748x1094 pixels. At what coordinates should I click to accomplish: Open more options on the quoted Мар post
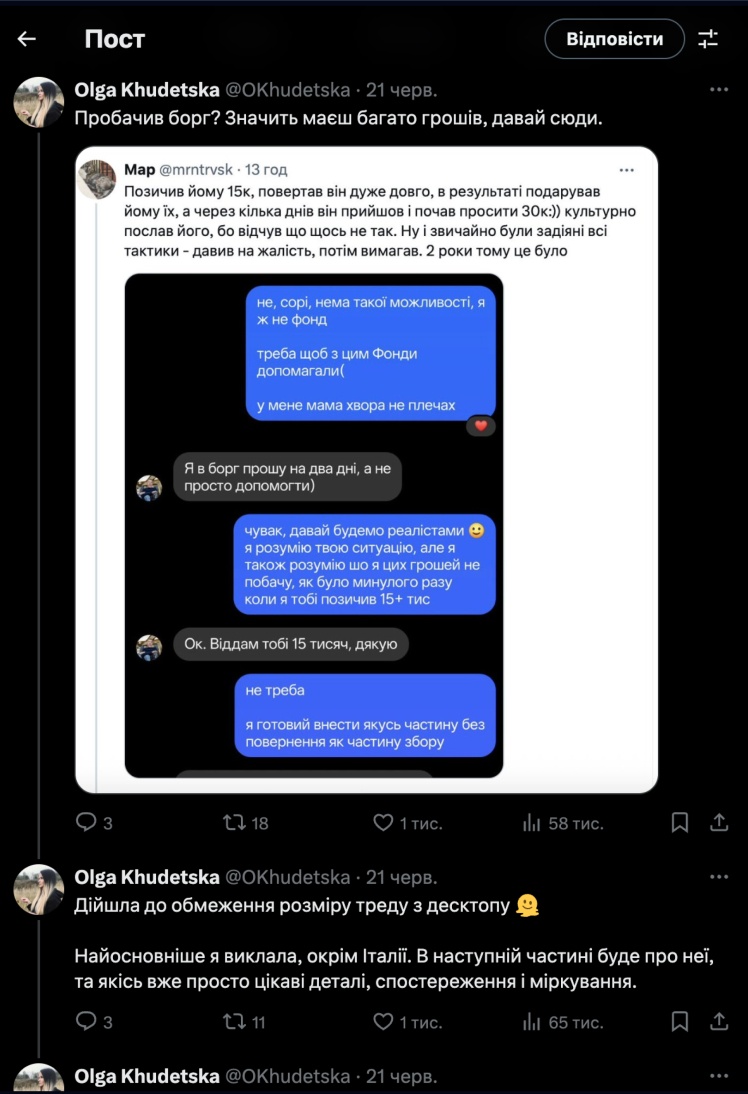626,170
